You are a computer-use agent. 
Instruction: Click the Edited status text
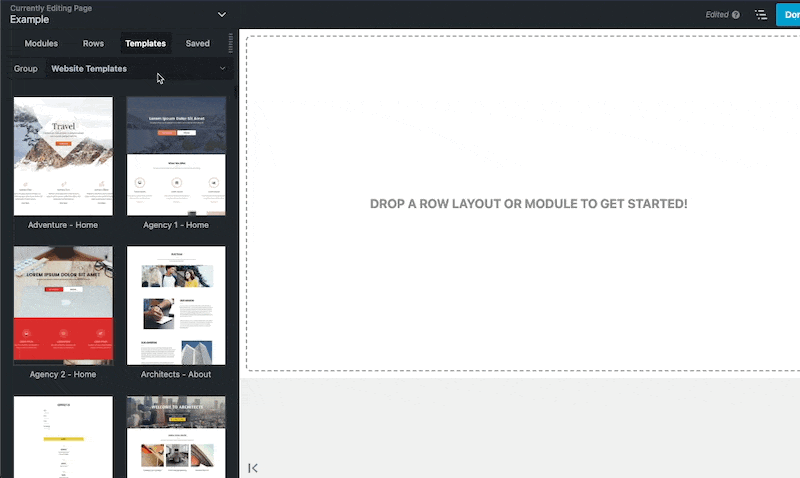tap(717, 15)
